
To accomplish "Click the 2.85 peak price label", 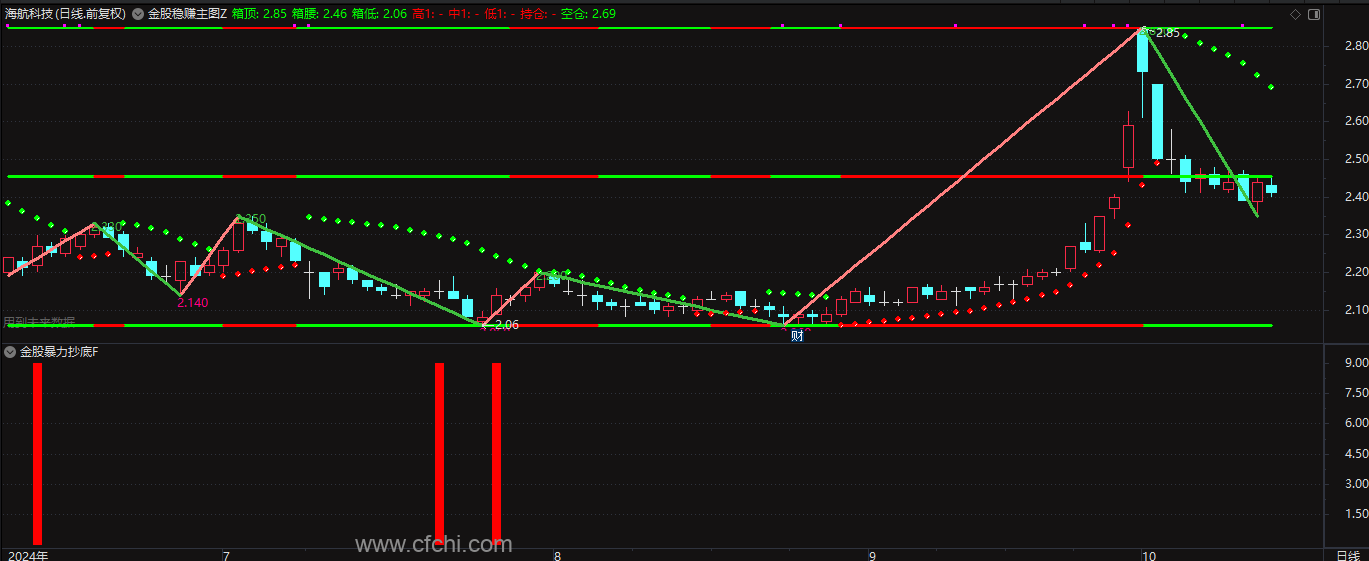I will pyautogui.click(x=1168, y=33).
